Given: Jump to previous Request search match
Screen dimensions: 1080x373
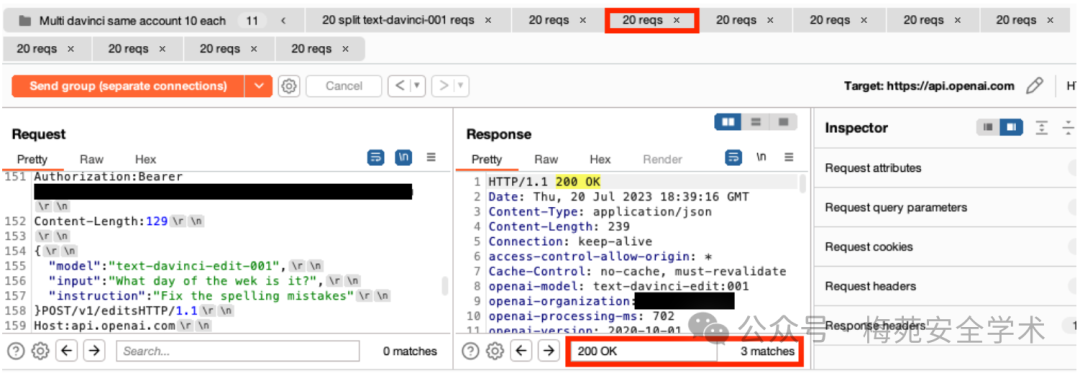Looking at the screenshot, I should point(66,351).
